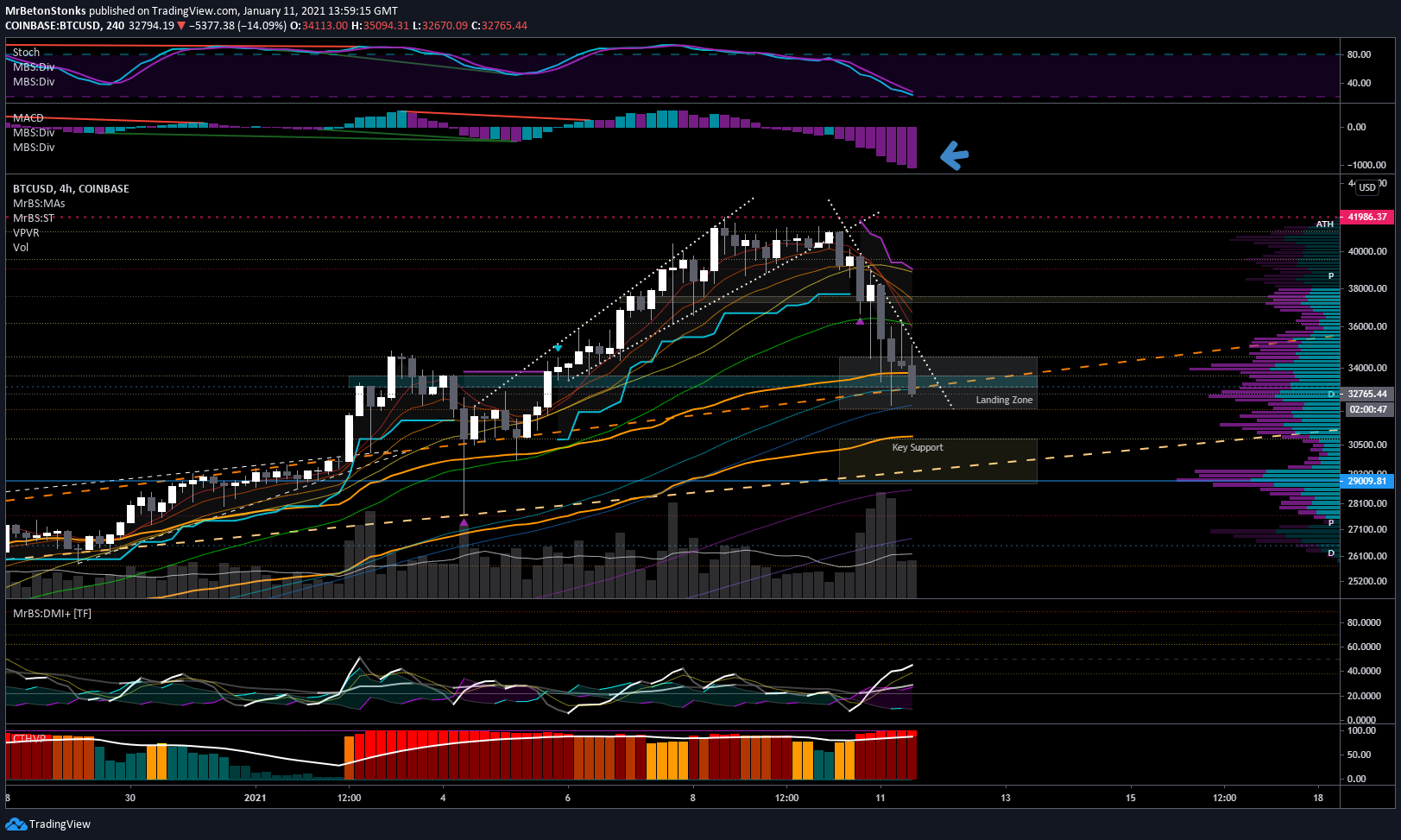The width and height of the screenshot is (1401, 840).
Task: Click the 02:00:47 candle countdown tag
Action: coord(1367,410)
